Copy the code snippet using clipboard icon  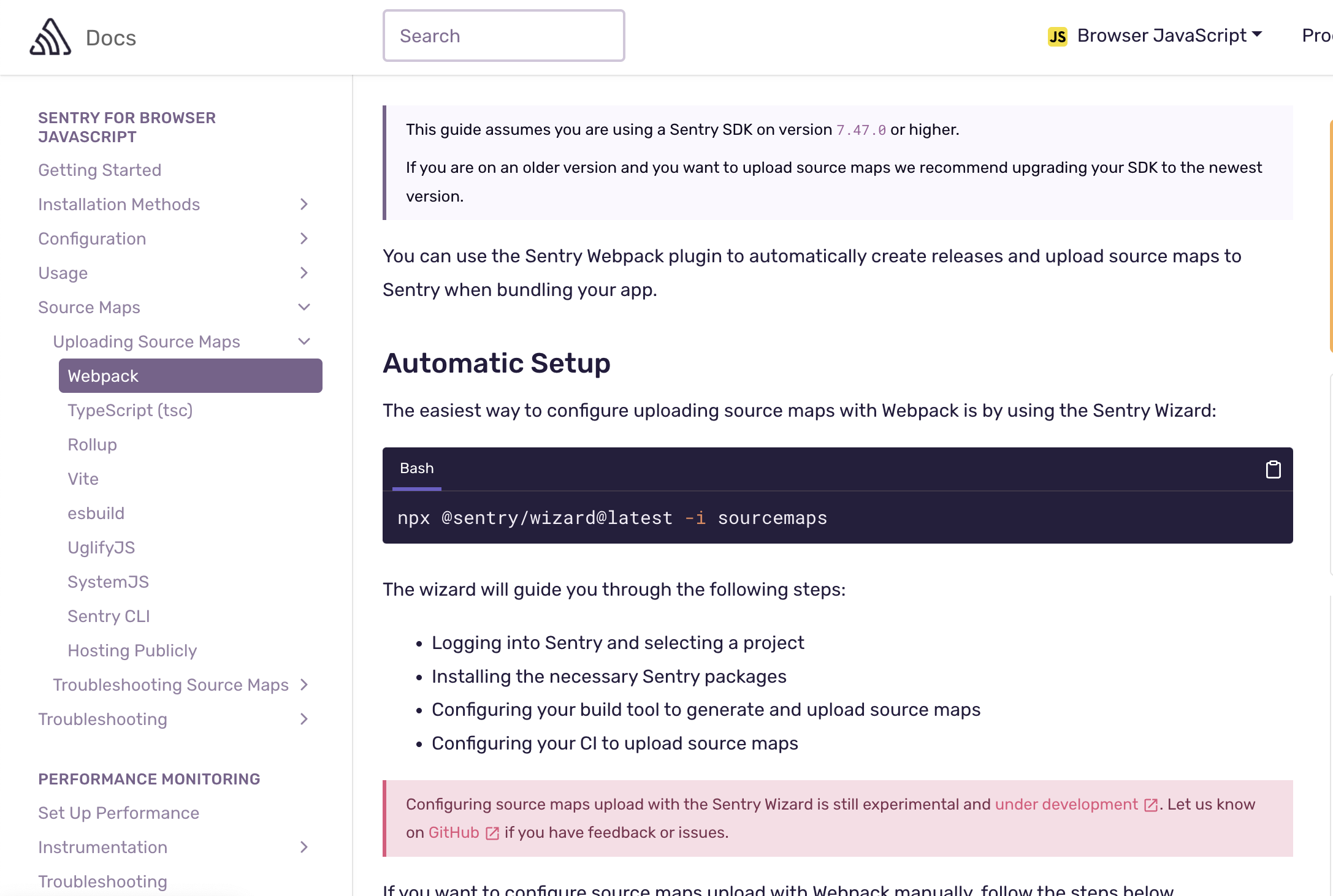click(x=1274, y=469)
